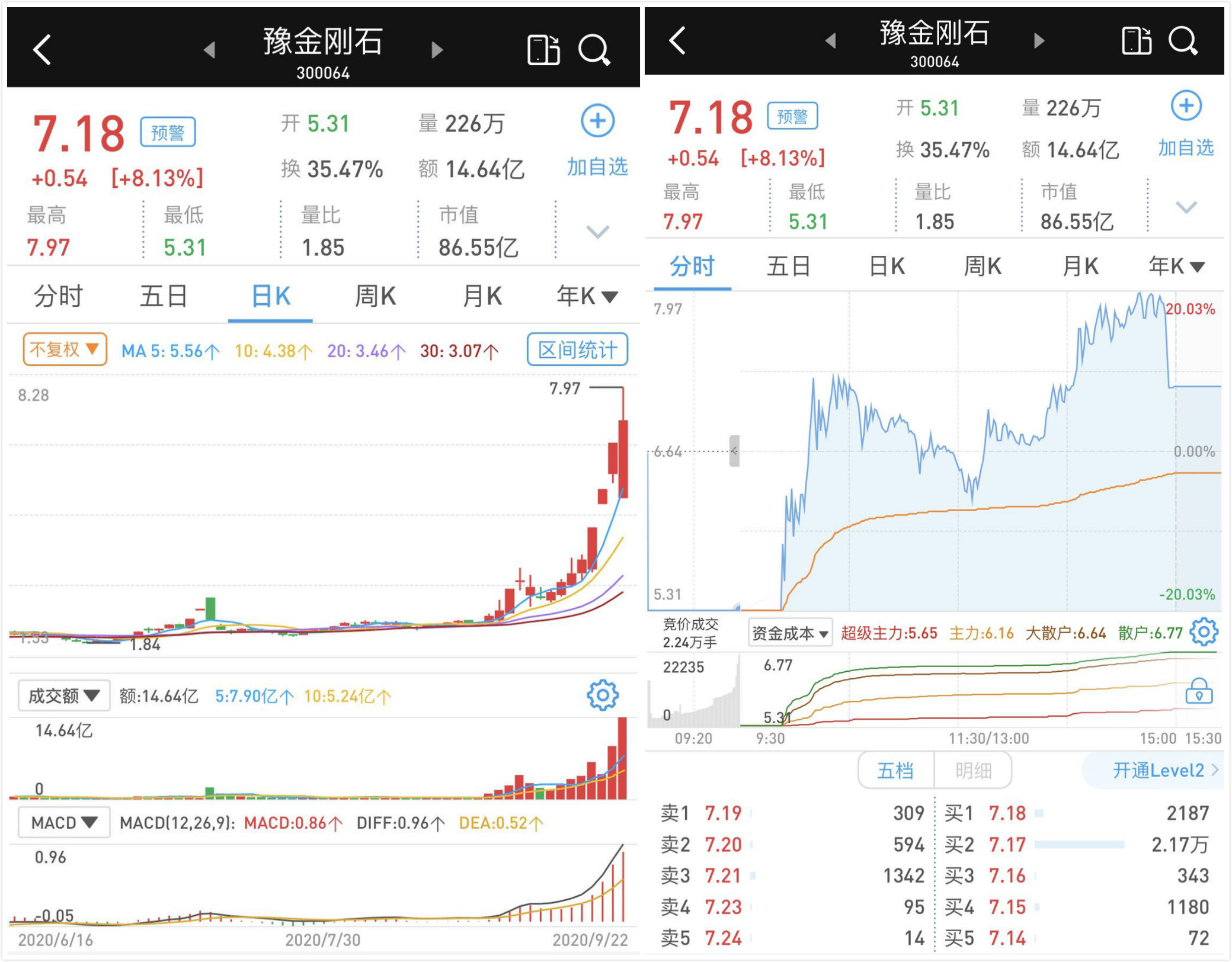Screen dimensions: 1232x962
Task: Add stock to watchlist plus icon, left panel
Action: coord(597,121)
